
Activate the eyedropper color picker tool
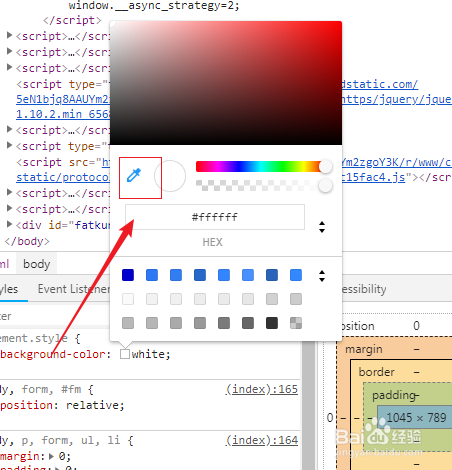click(134, 175)
